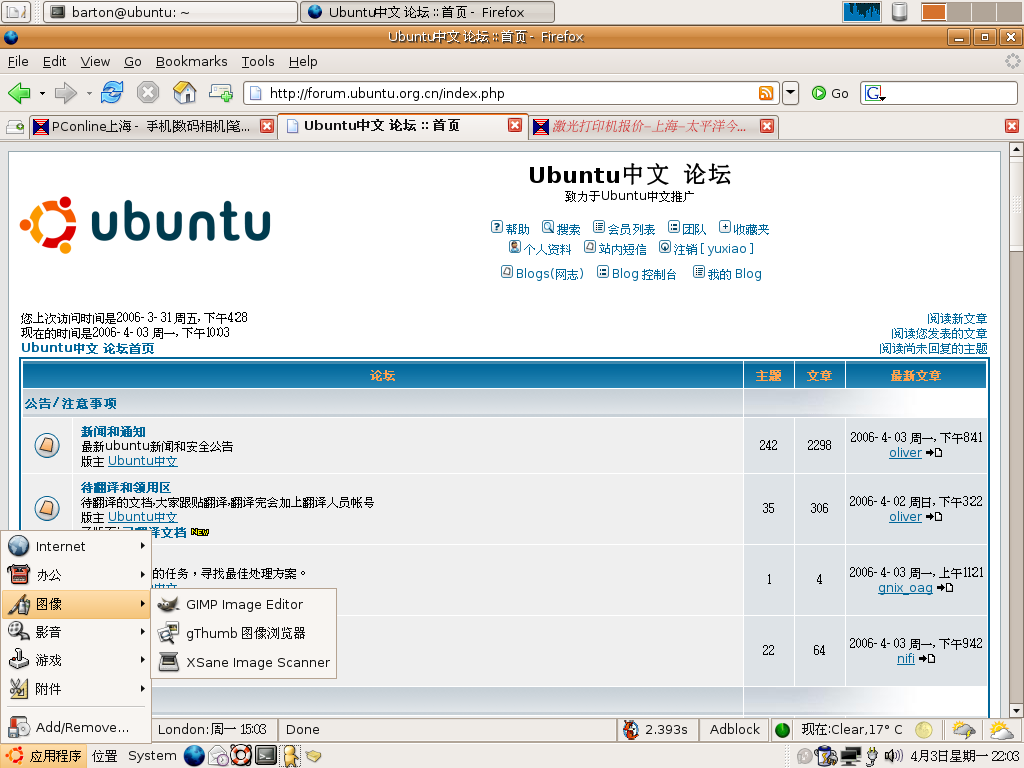Screen dimensions: 1024x768
Task: Close the Ubuntu中文 论坛 tab
Action: (x=515, y=125)
